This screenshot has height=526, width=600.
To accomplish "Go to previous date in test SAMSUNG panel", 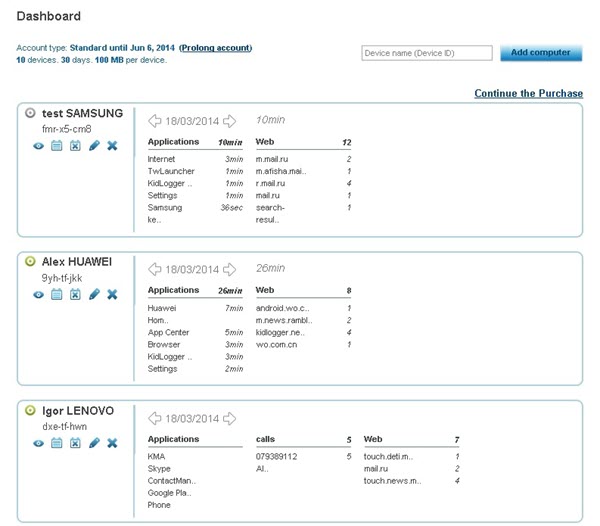I will click(x=155, y=121).
